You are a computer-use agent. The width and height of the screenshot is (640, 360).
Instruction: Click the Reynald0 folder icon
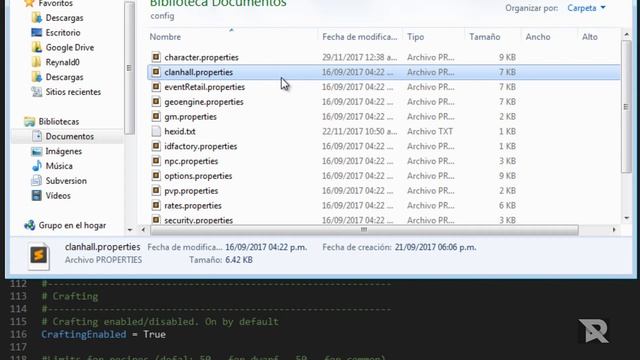(x=36, y=62)
